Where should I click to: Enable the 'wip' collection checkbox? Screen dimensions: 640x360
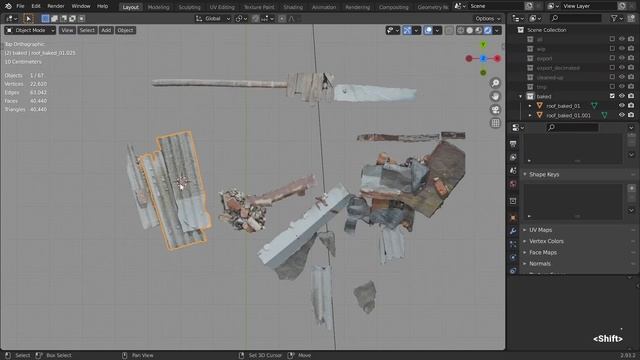pos(612,49)
